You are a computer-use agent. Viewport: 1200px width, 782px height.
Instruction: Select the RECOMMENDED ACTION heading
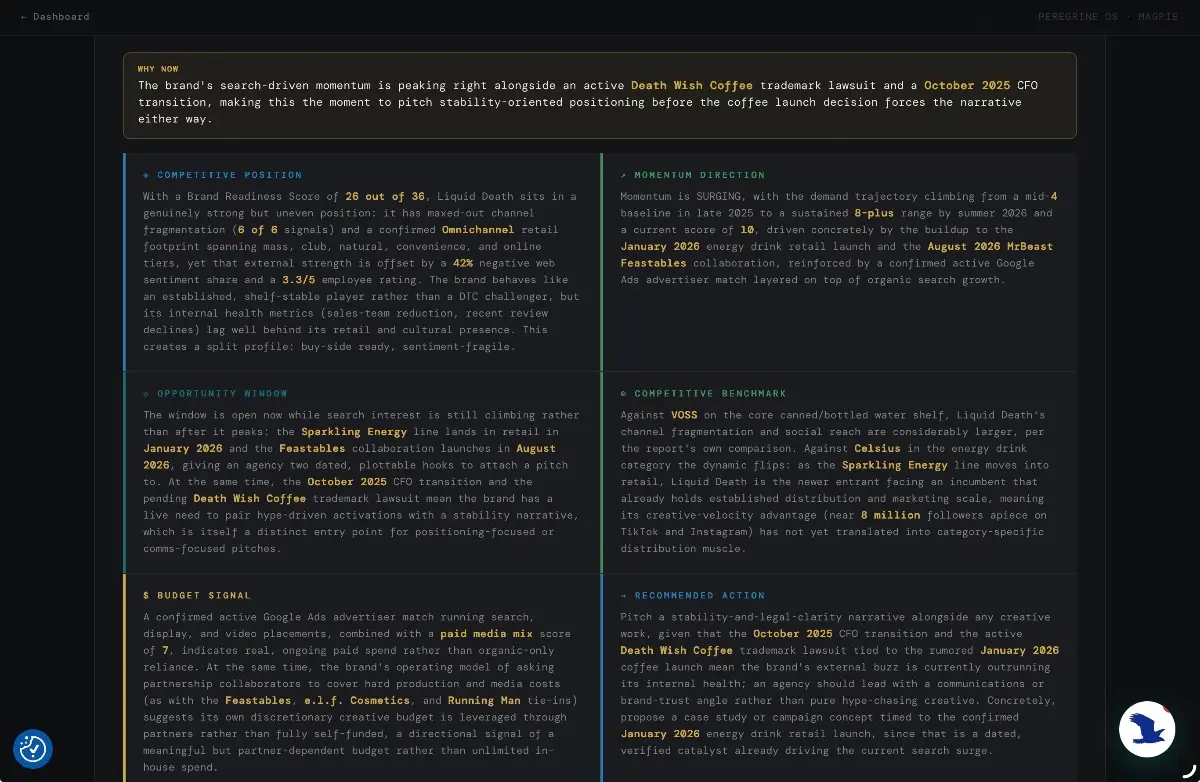point(700,596)
